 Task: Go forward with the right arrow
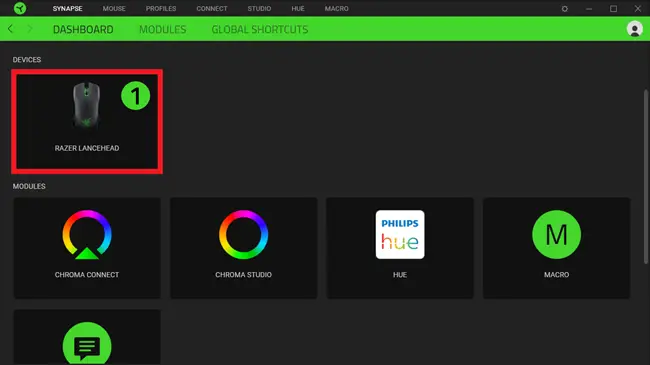pos(29,29)
